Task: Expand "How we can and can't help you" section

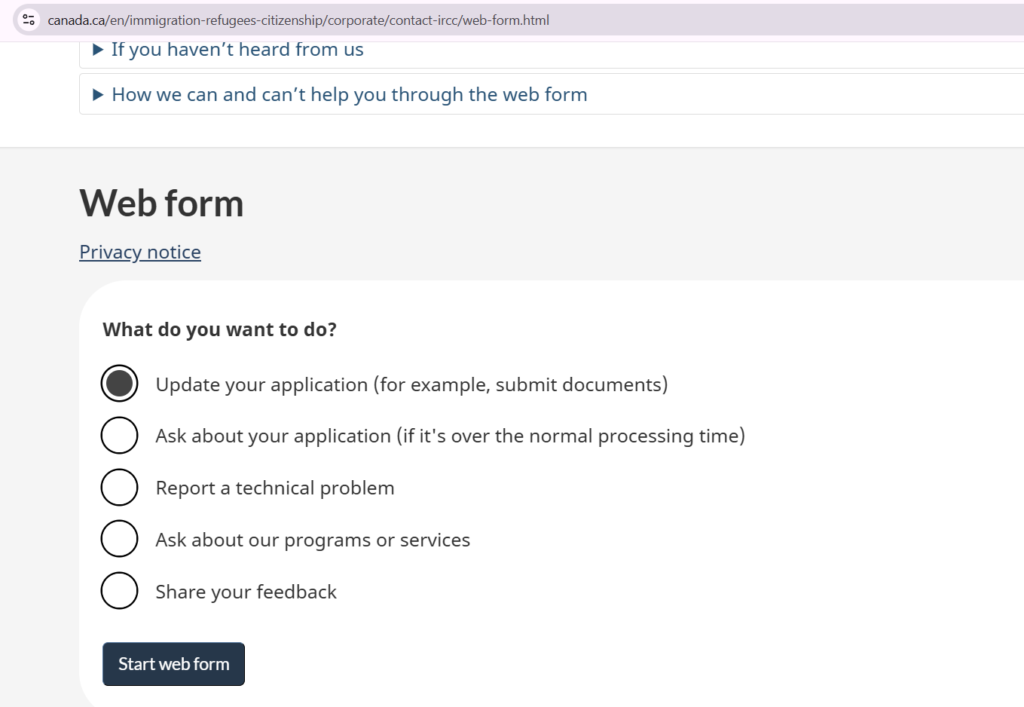Action: click(349, 95)
